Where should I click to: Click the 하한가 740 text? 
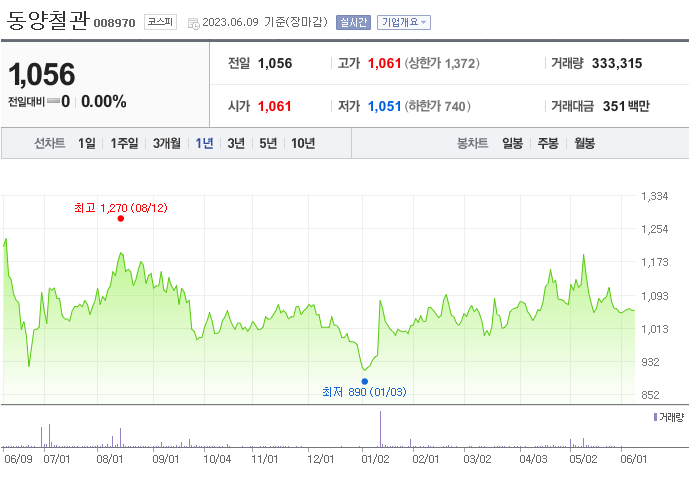click(x=438, y=106)
